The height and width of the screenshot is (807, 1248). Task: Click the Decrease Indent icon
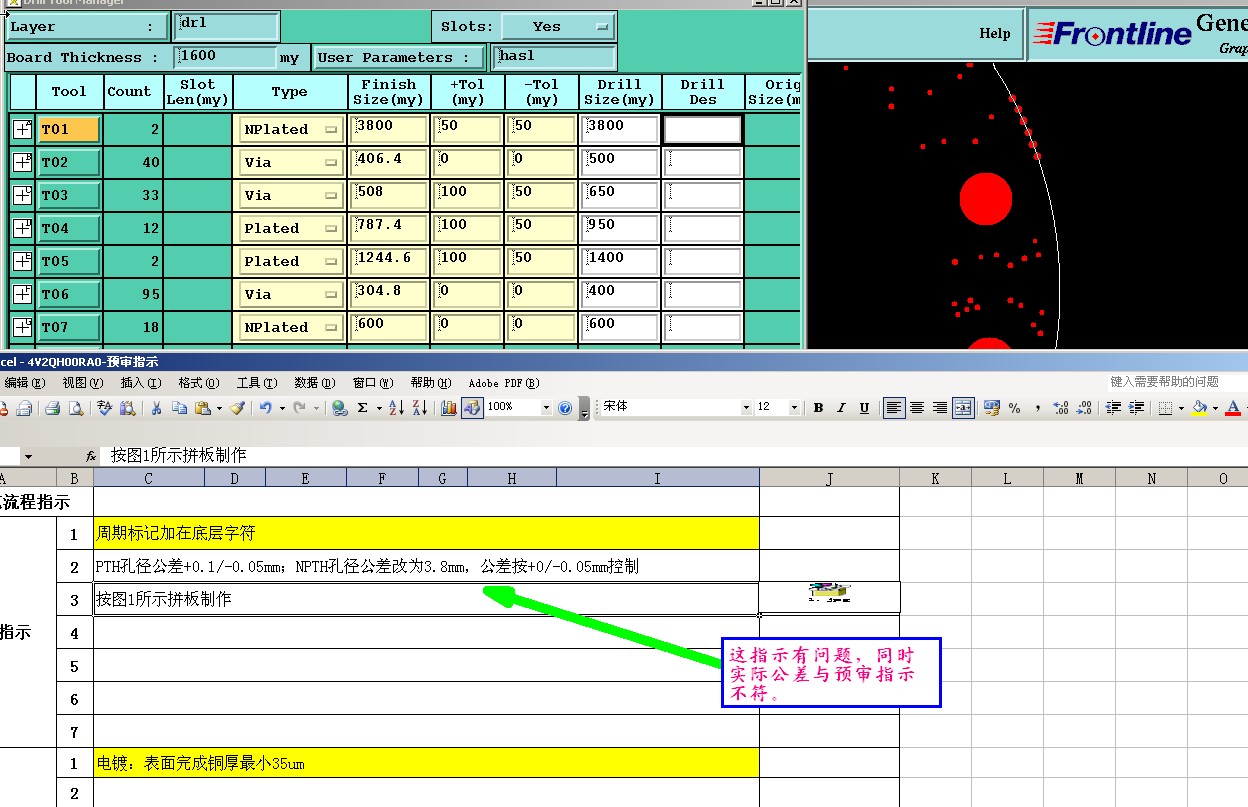1113,408
